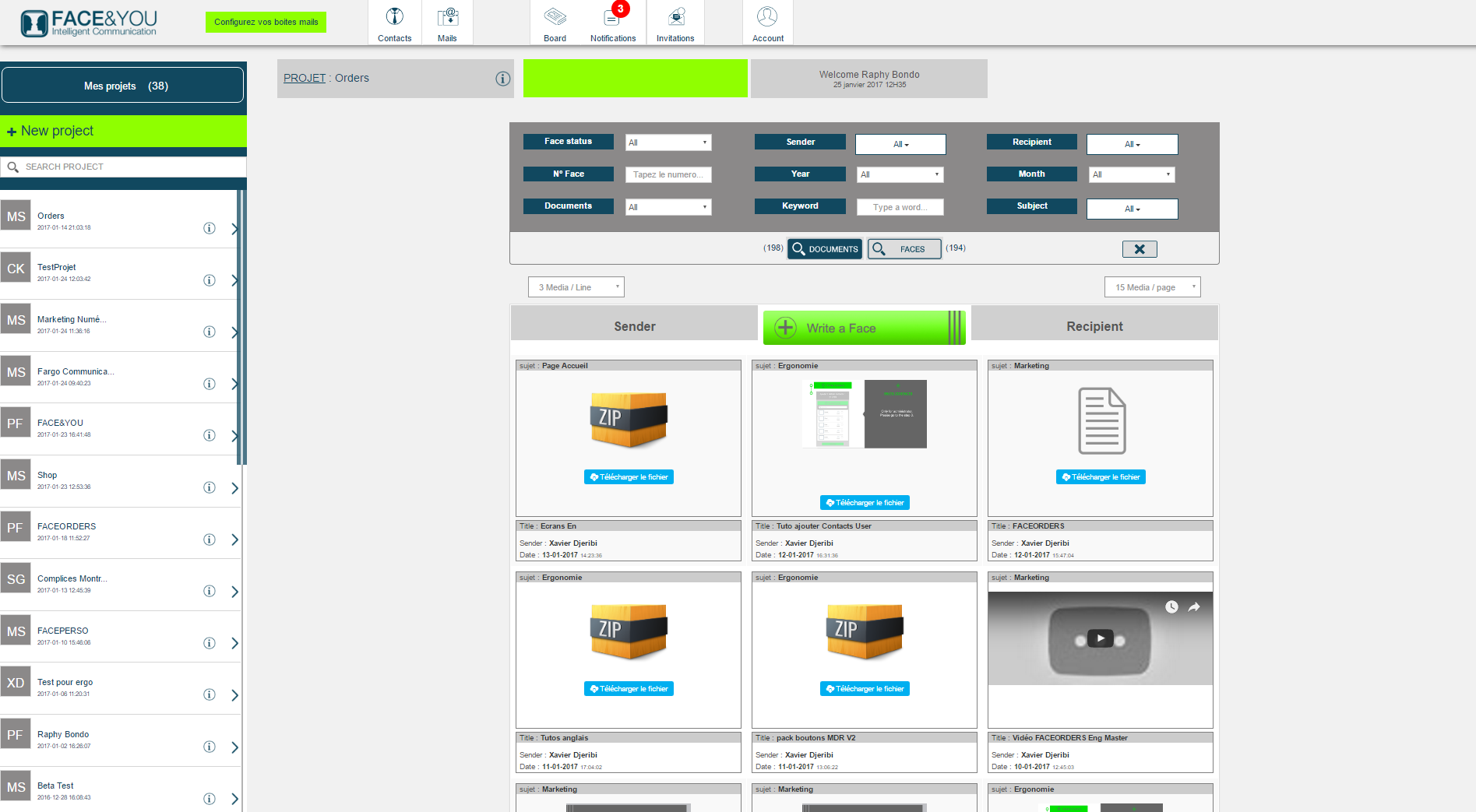The width and height of the screenshot is (1476, 812).
Task: Click the Write a Face button
Action: (864, 328)
